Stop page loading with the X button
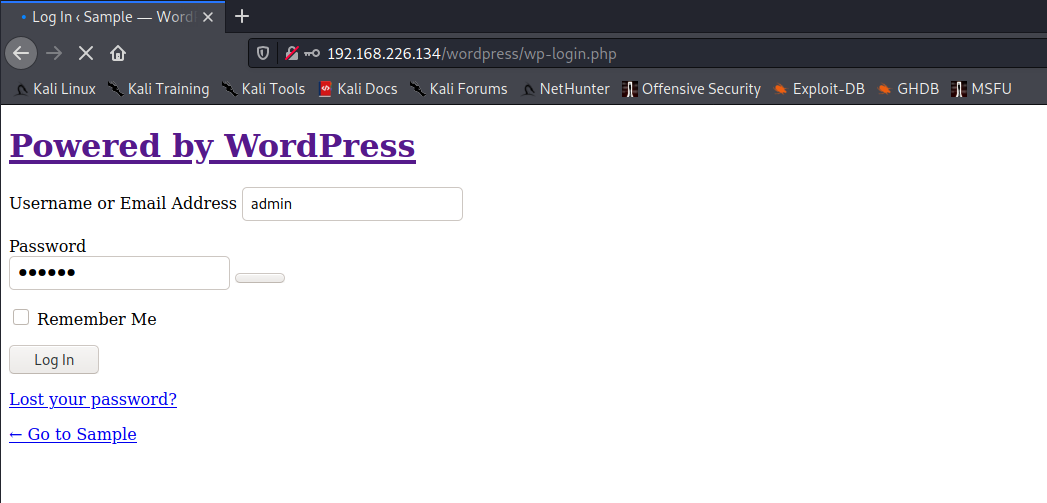1047x503 pixels. pyautogui.click(x=85, y=53)
